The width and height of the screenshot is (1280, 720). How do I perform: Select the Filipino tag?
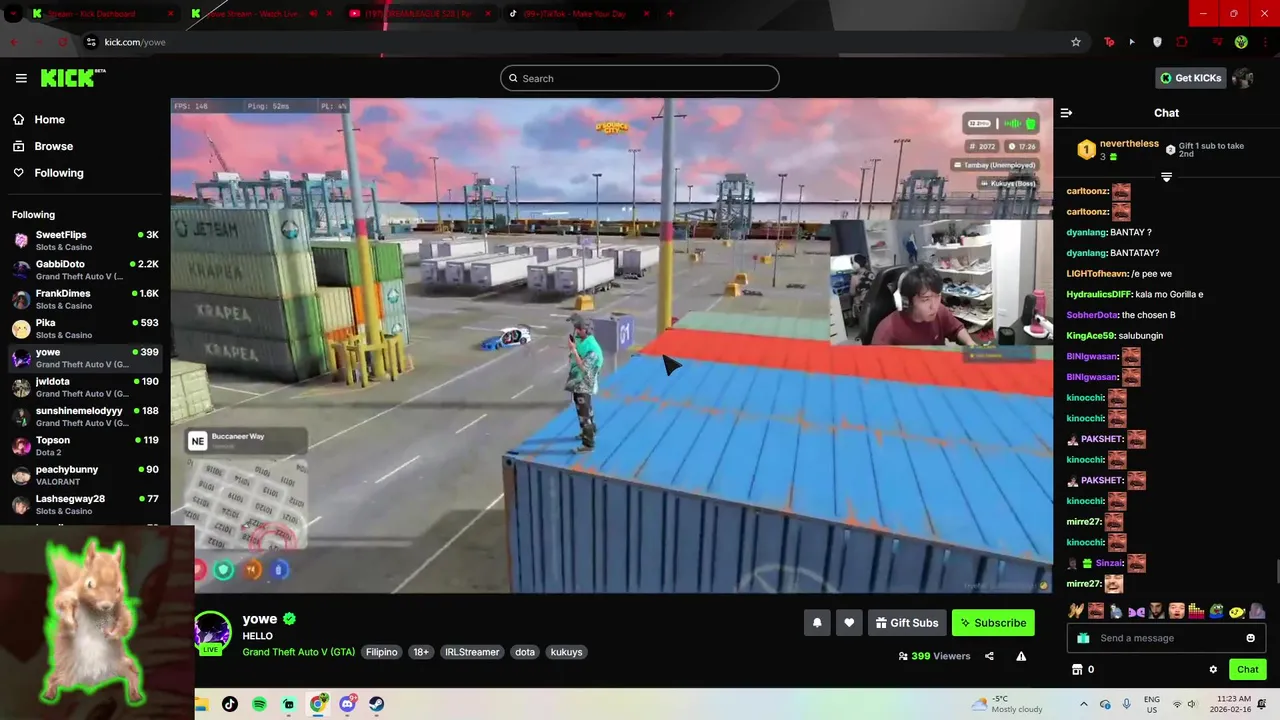coord(381,652)
